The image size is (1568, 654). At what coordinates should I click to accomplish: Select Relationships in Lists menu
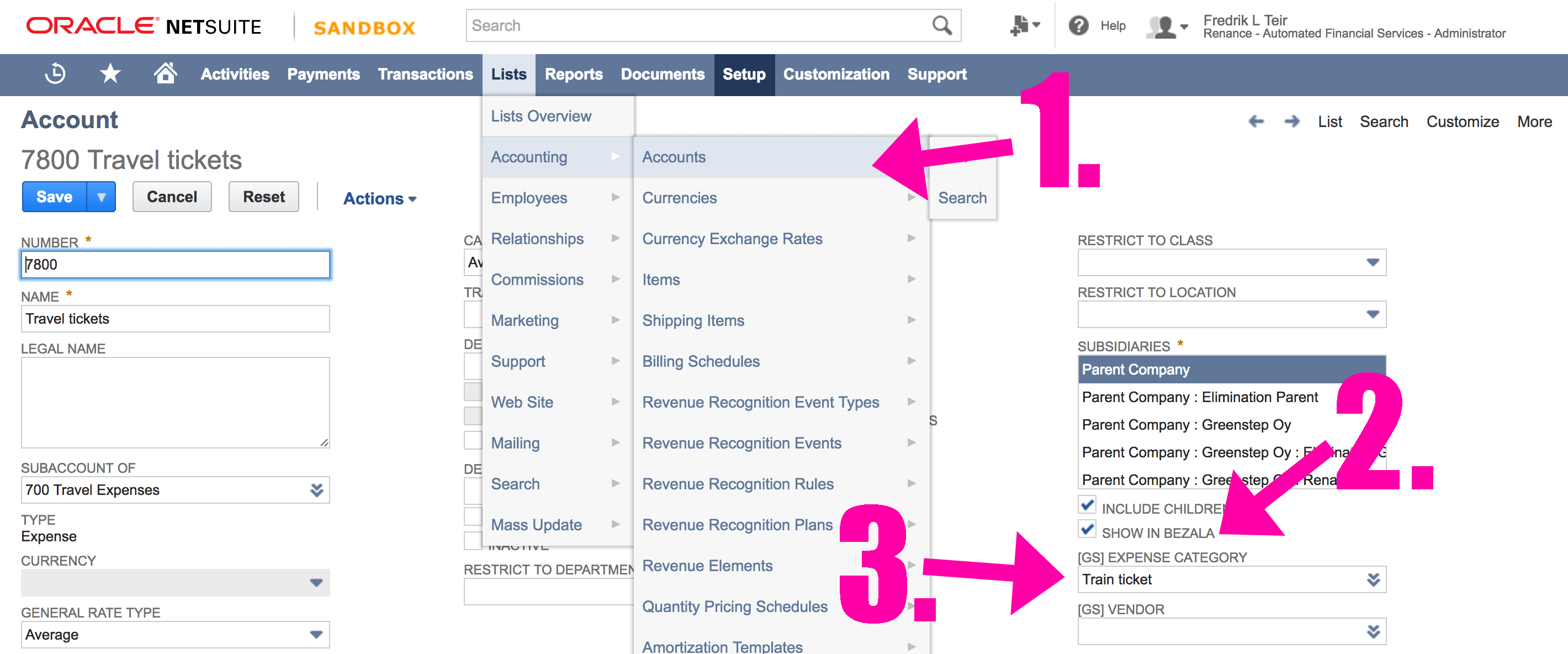click(558, 239)
